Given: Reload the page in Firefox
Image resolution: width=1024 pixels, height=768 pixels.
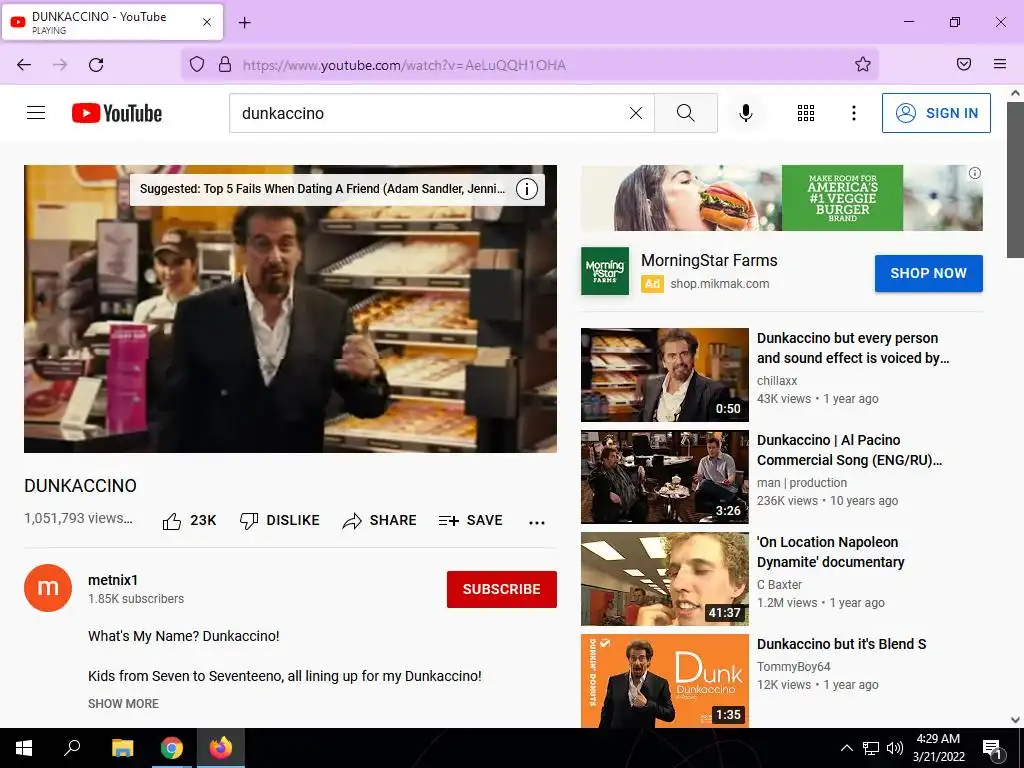Looking at the screenshot, I should click(x=96, y=65).
